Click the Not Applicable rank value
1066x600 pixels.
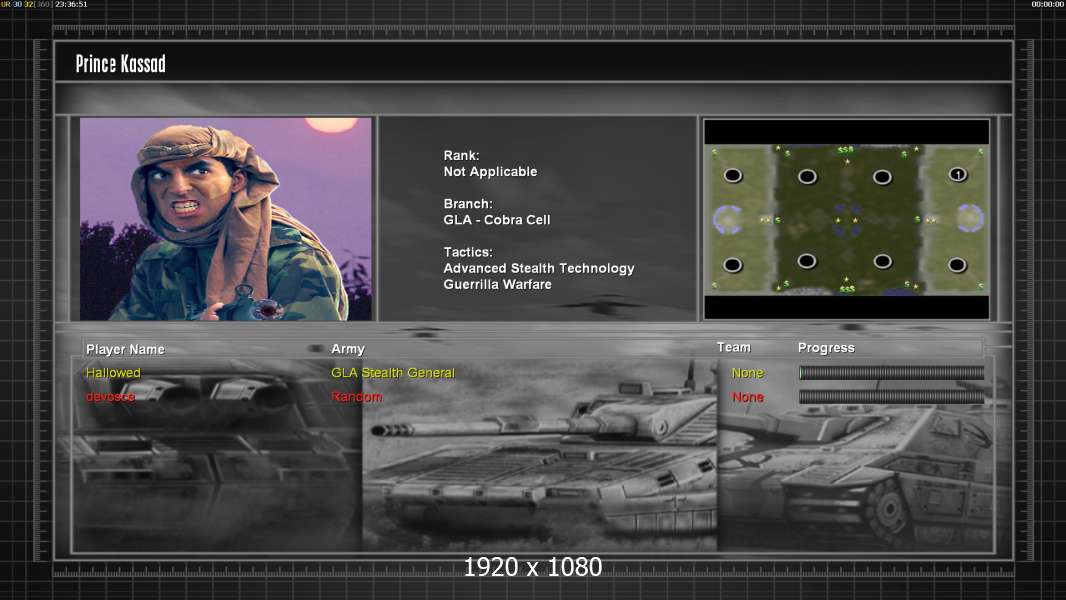[x=490, y=172]
